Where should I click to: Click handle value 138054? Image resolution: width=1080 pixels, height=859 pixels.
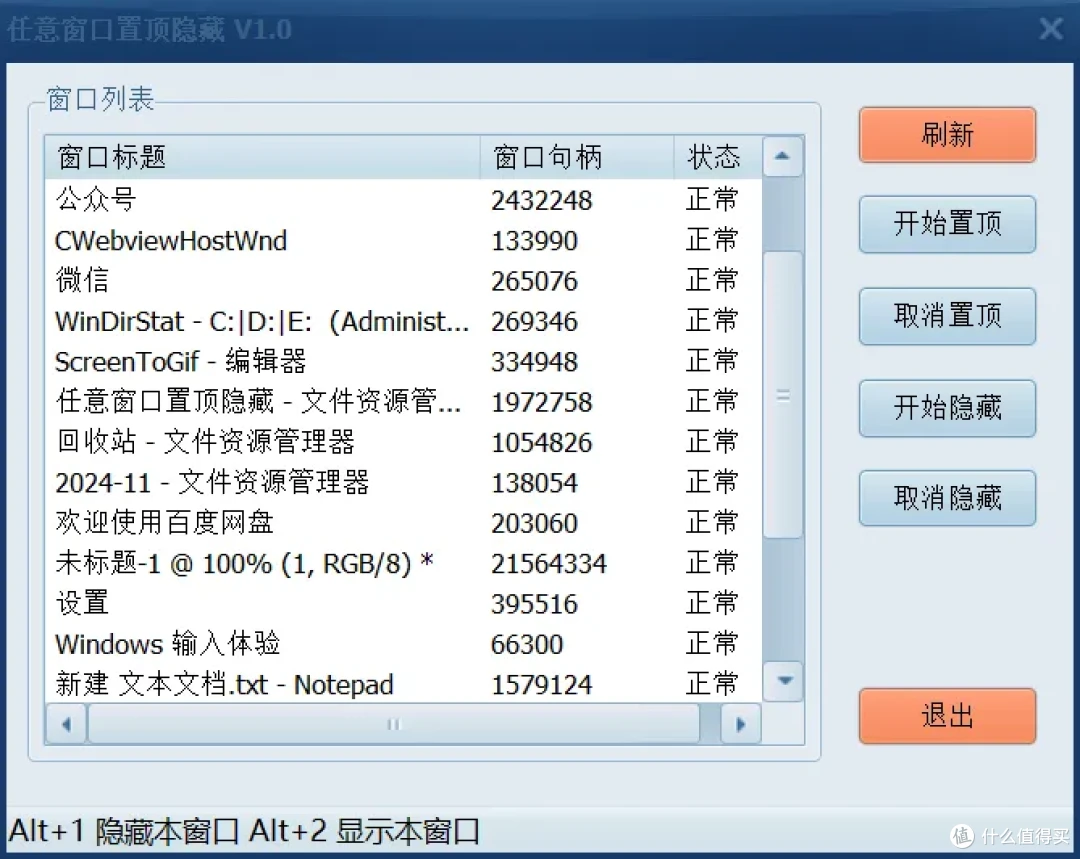pos(534,483)
